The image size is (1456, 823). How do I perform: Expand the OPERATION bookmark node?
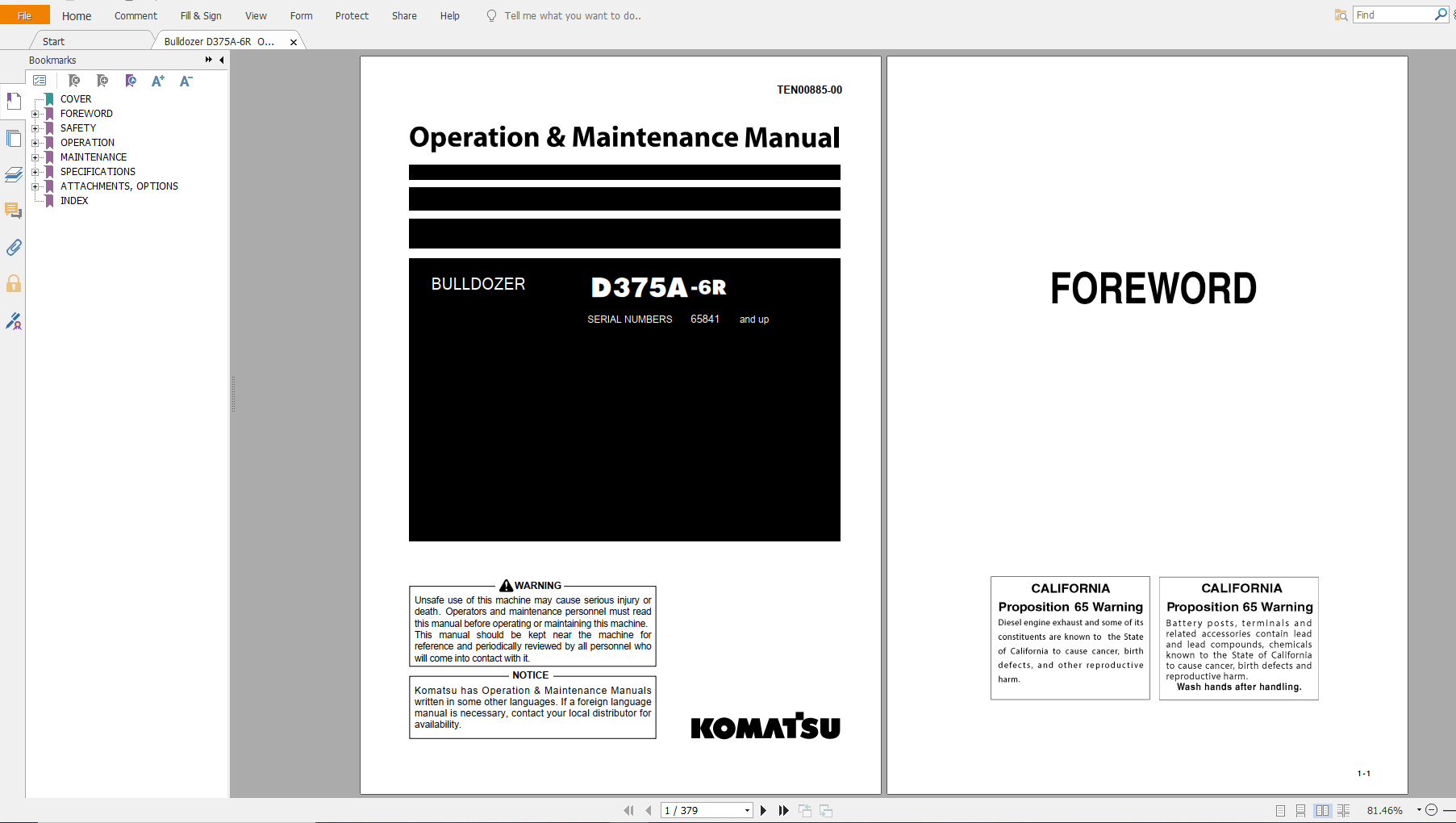(x=35, y=143)
